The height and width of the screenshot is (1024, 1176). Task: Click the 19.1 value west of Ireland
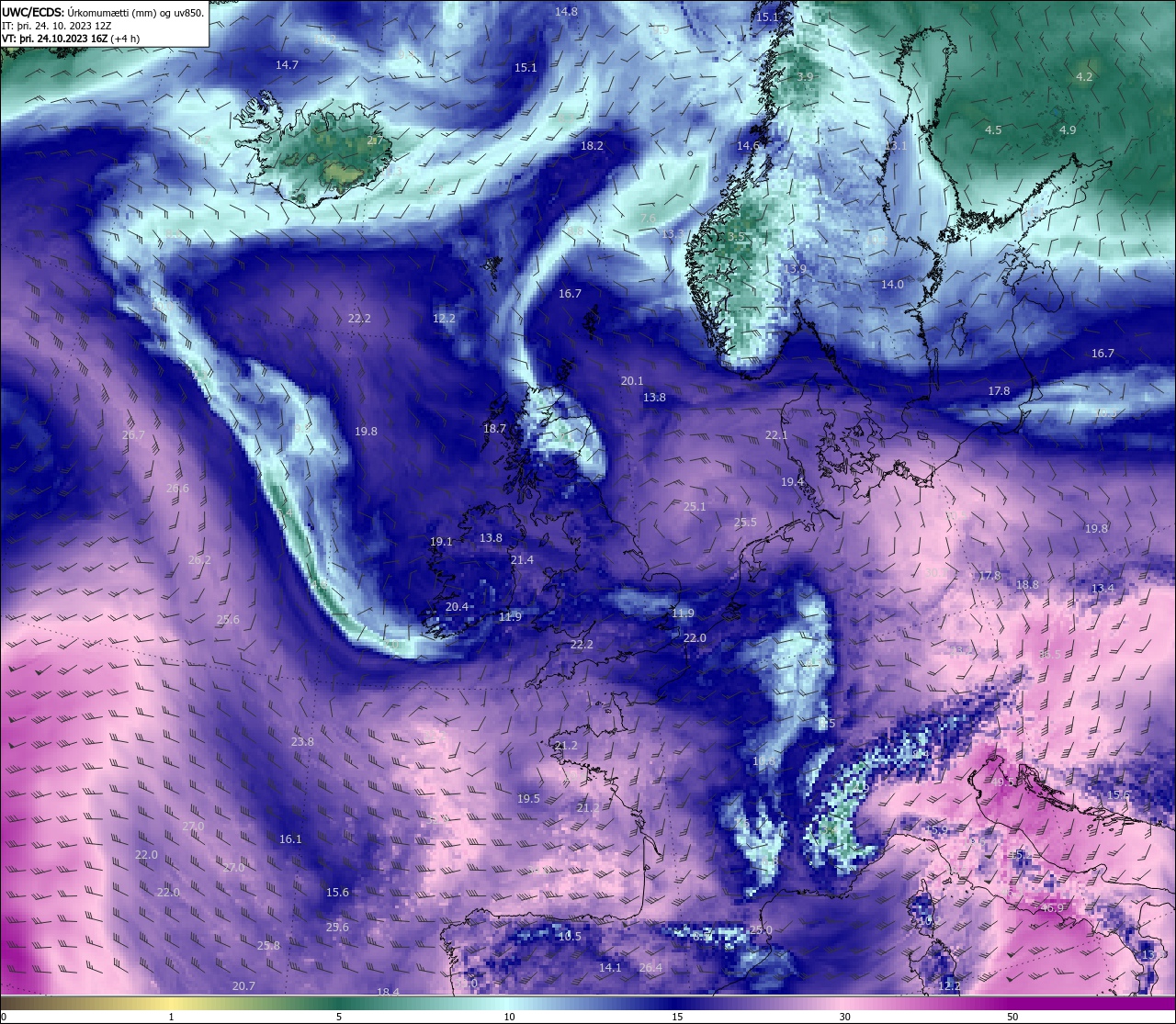click(442, 542)
